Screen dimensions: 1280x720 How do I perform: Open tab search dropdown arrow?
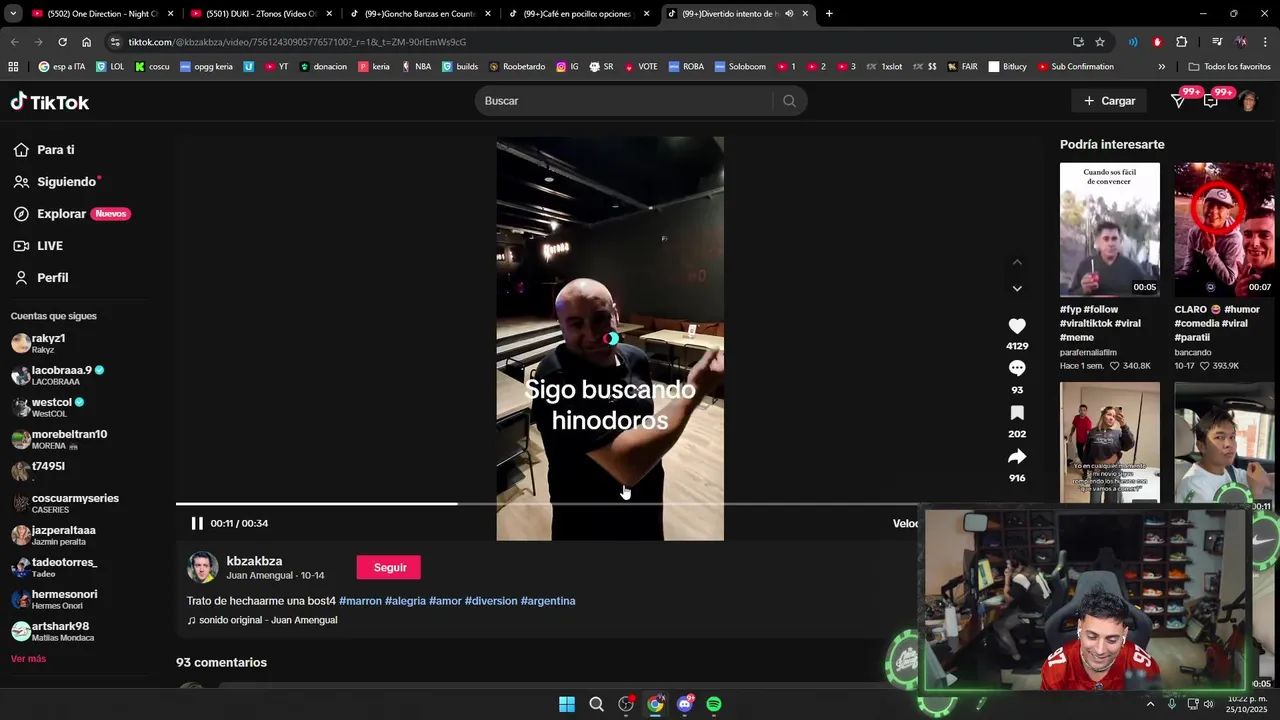(13, 14)
